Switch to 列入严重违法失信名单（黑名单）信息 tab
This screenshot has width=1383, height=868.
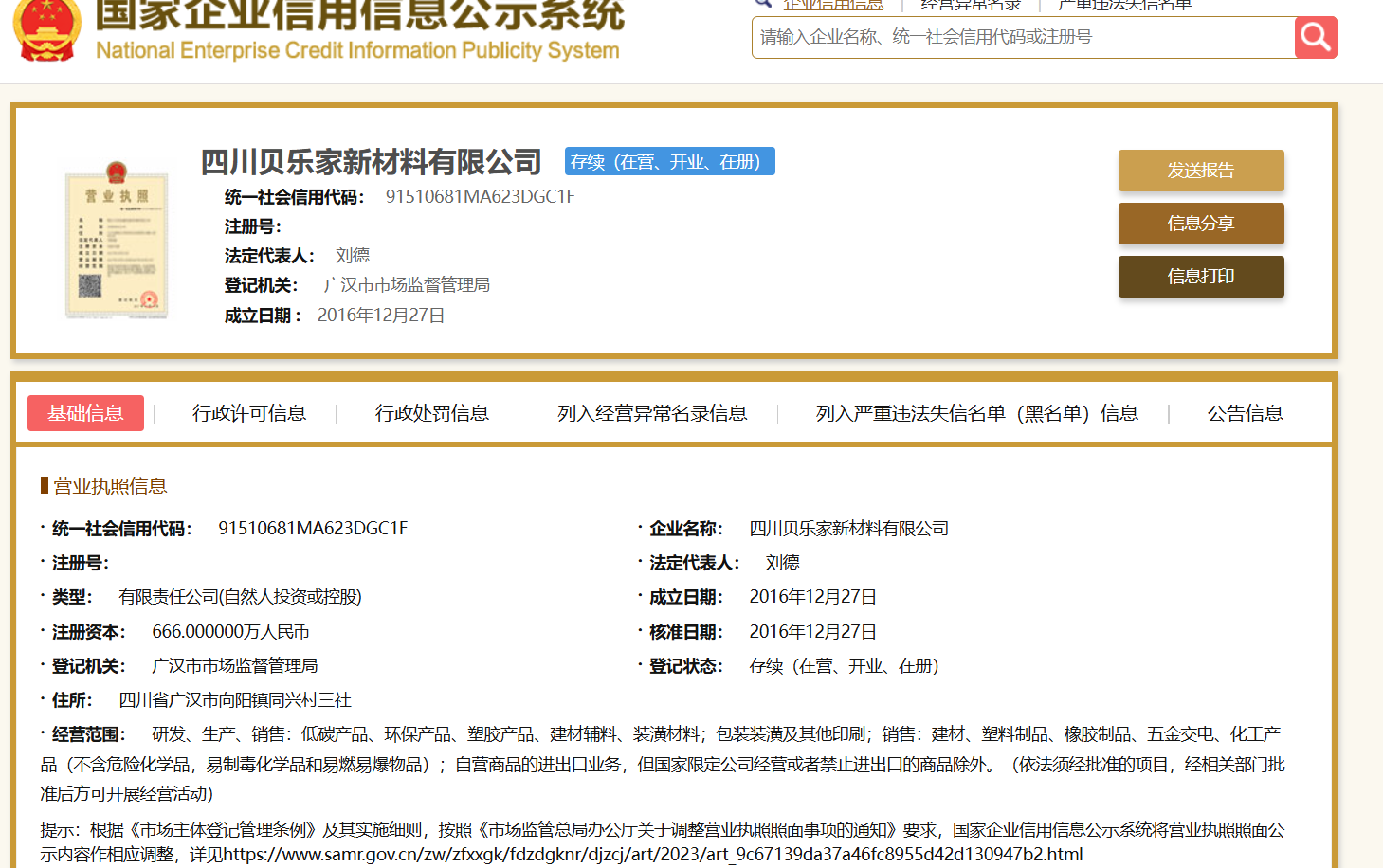click(977, 413)
